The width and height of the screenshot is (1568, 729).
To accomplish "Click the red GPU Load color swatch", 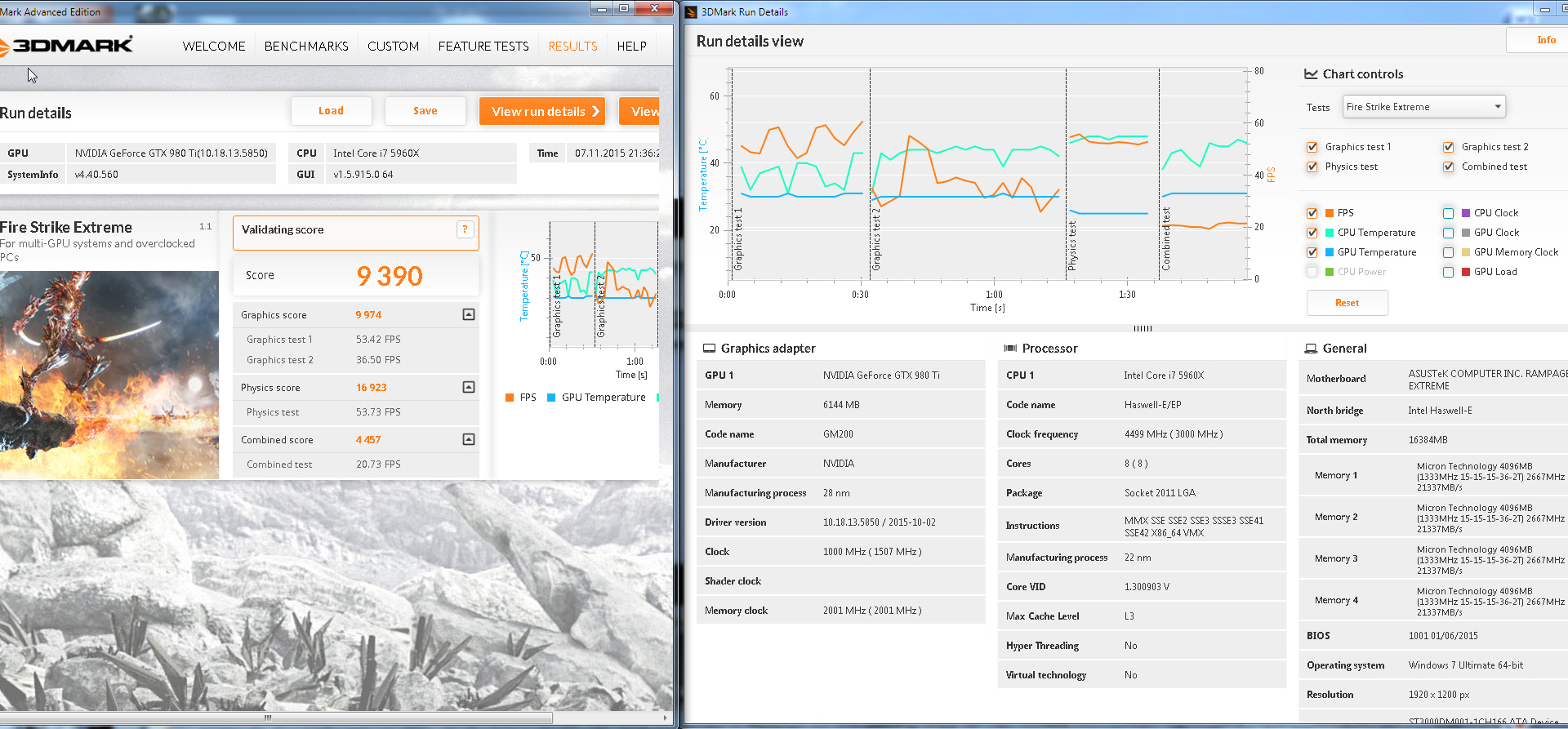I will click(1466, 272).
